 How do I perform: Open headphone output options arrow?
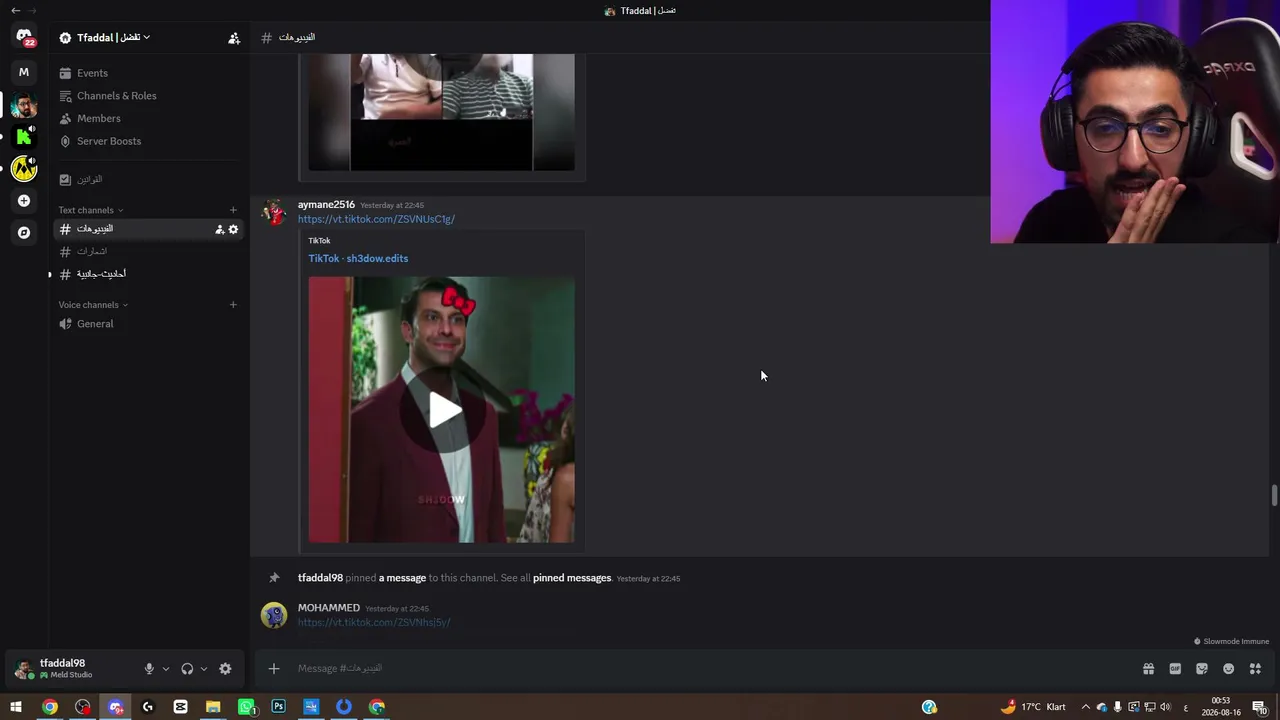(x=204, y=669)
